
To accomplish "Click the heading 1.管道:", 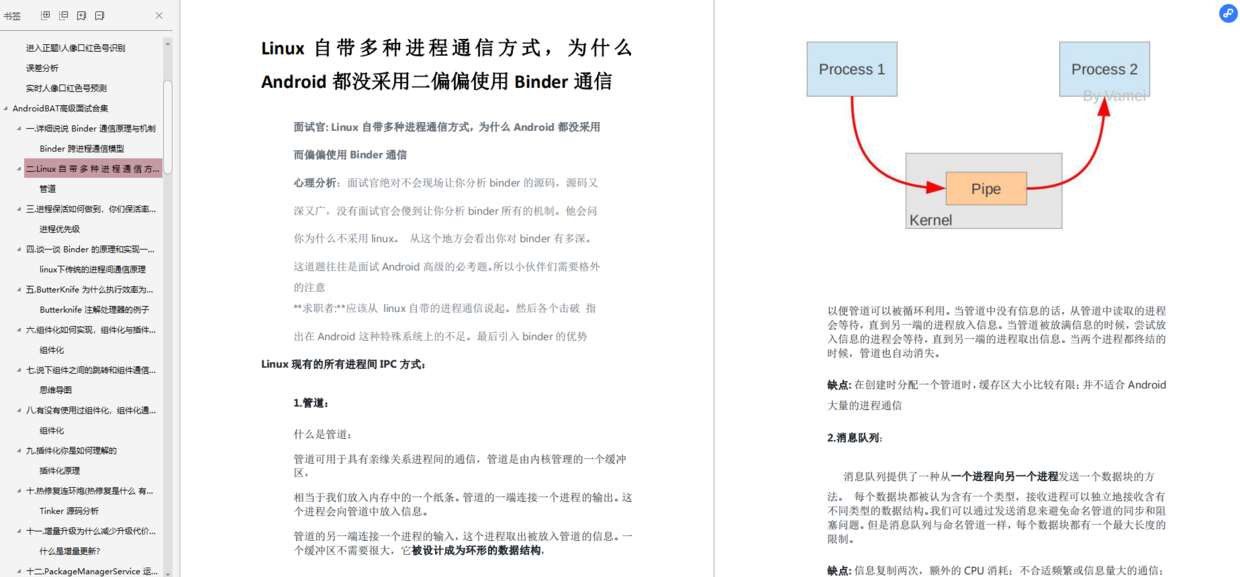I will coord(311,402).
